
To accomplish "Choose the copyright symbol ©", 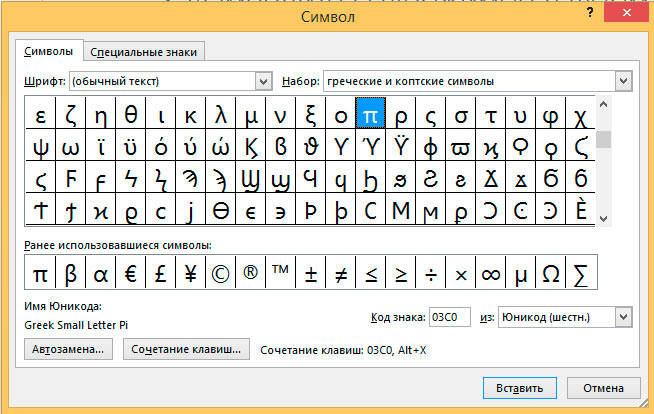I will pos(221,273).
